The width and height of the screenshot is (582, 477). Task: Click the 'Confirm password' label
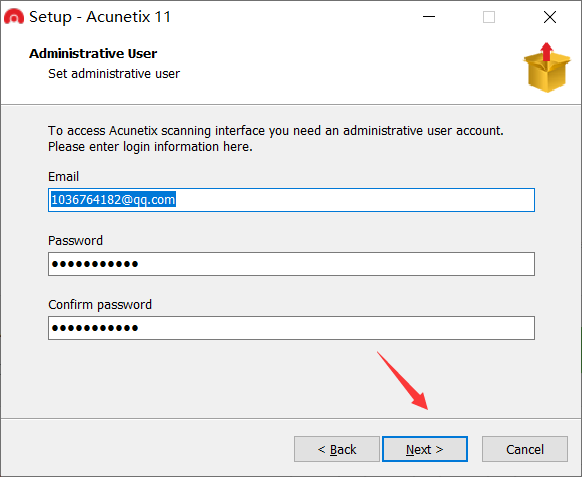(100, 304)
